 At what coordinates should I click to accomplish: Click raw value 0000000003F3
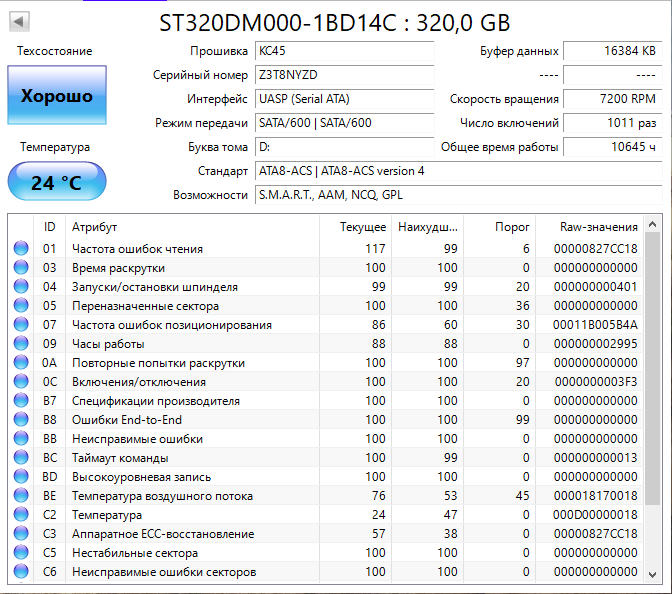pos(596,382)
